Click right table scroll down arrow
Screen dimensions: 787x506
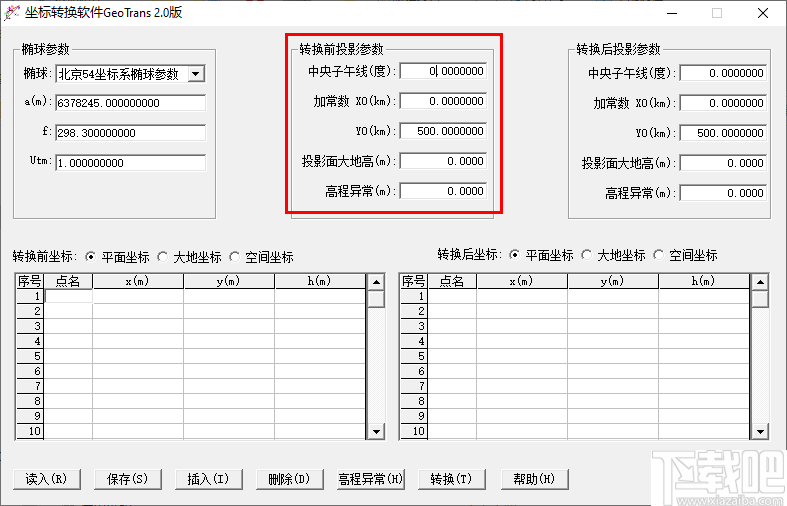[760, 431]
